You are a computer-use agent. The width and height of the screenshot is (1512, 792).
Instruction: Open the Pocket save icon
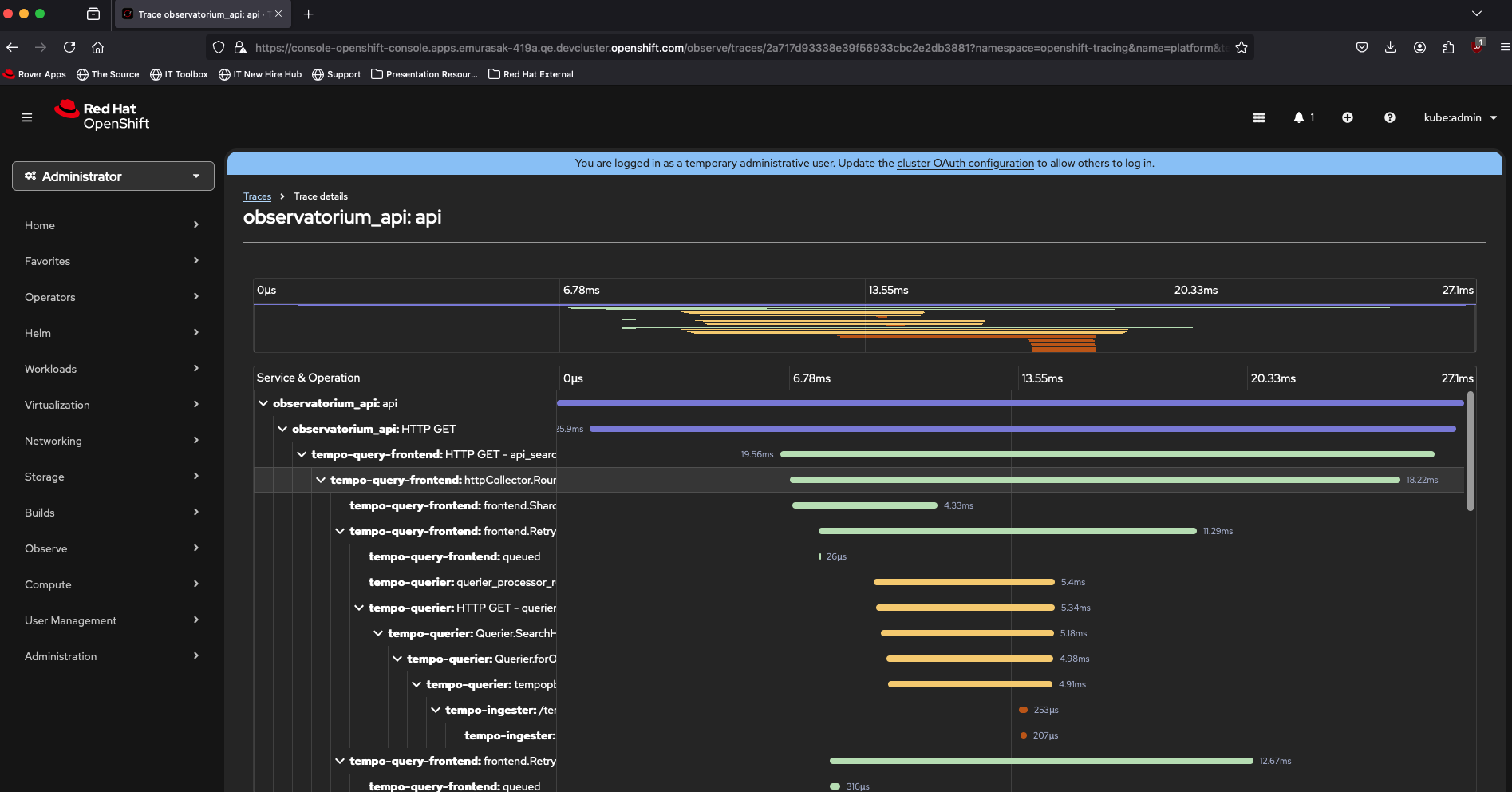click(1362, 47)
